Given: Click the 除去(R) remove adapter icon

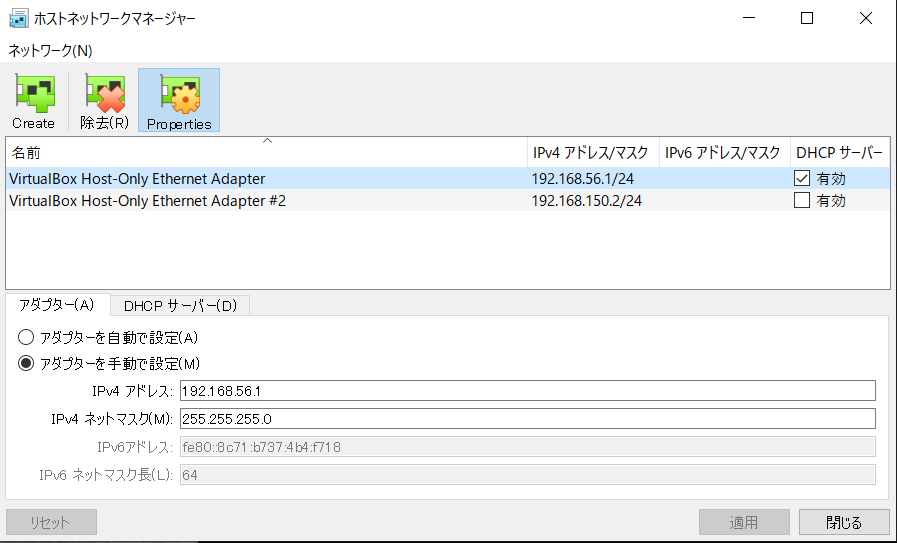Looking at the screenshot, I should (x=105, y=101).
